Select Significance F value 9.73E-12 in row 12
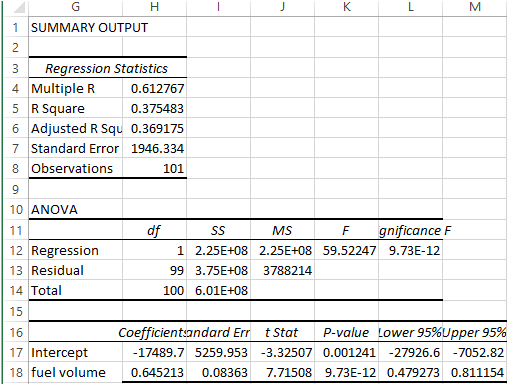This screenshot has width=508, height=385. [411, 250]
